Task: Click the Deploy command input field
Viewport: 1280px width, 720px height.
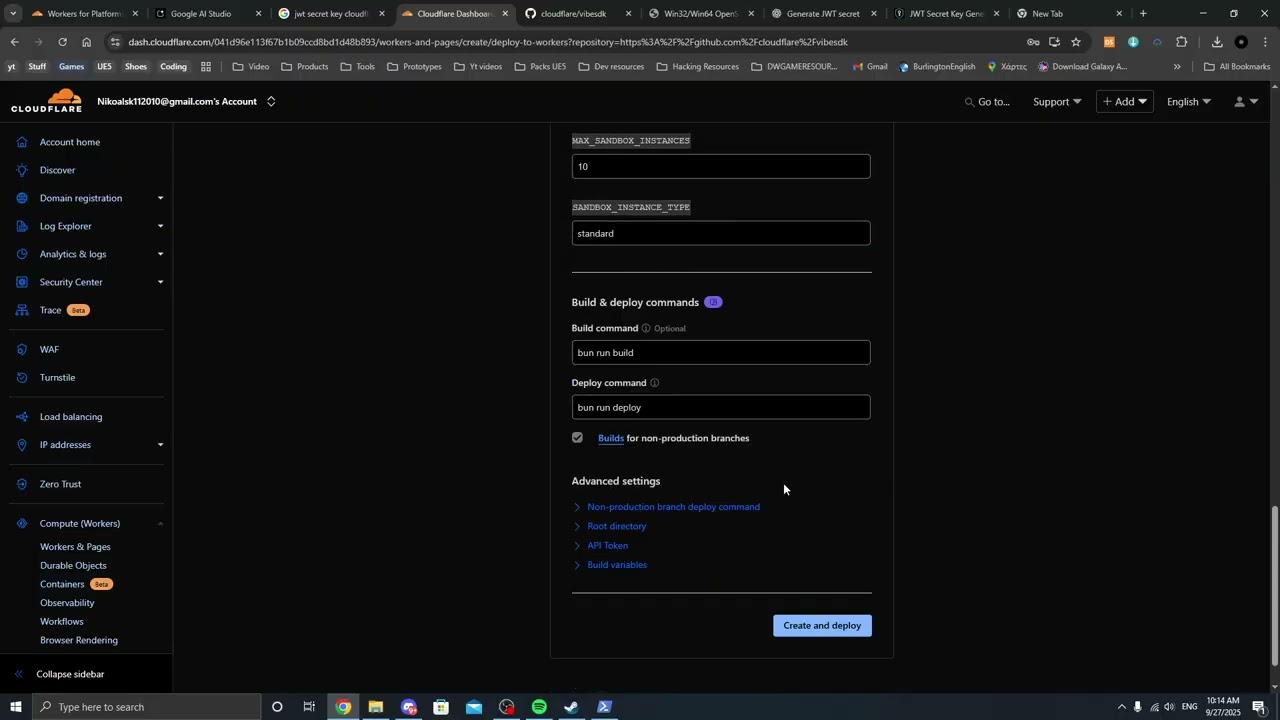Action: click(x=720, y=407)
